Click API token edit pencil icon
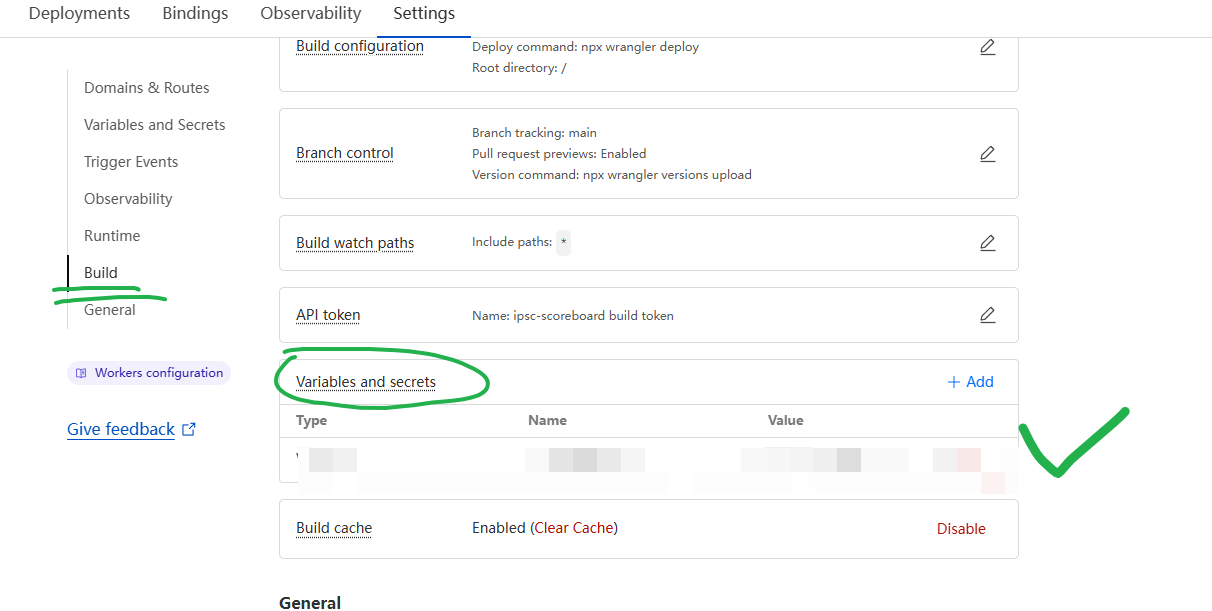The width and height of the screenshot is (1212, 611). 987,315
